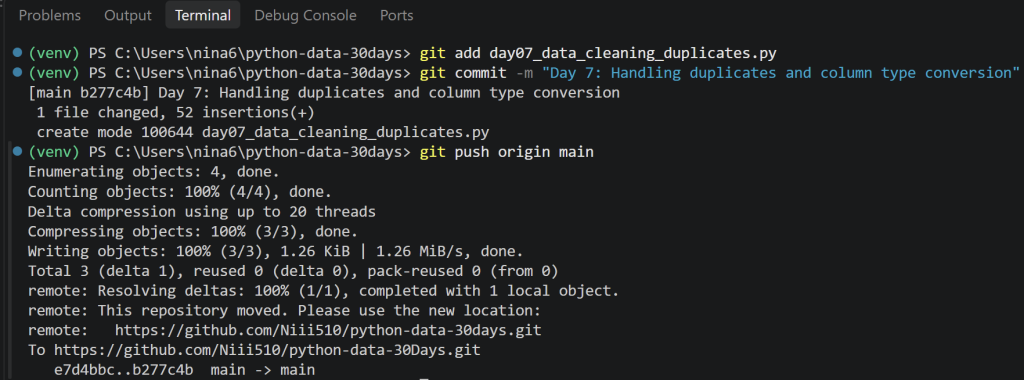The image size is (1024, 380).
Task: Click the terminal cursor below the last line
Action: [423, 378]
